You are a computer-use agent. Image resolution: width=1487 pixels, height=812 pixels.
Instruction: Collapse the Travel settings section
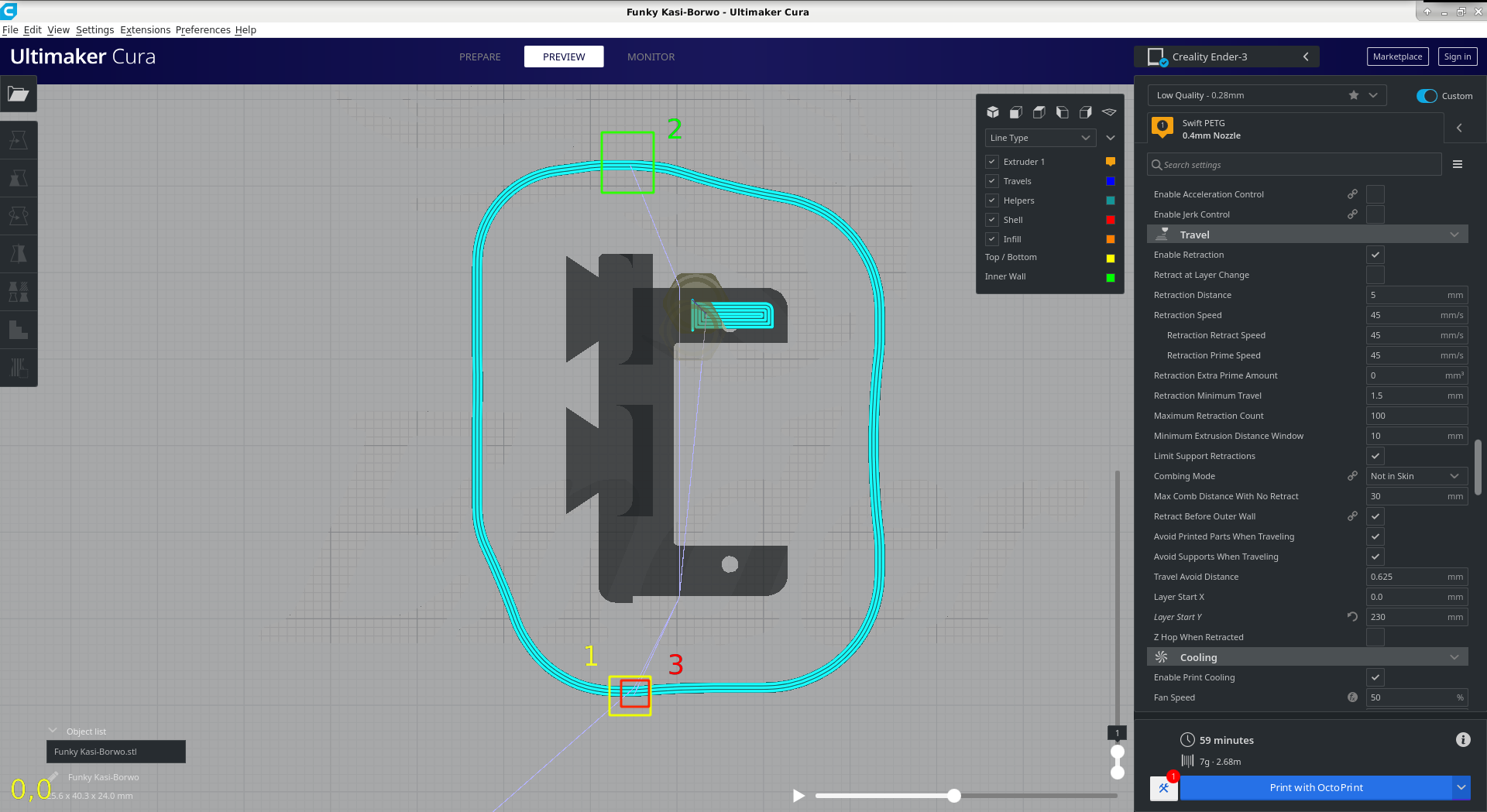tap(1307, 235)
